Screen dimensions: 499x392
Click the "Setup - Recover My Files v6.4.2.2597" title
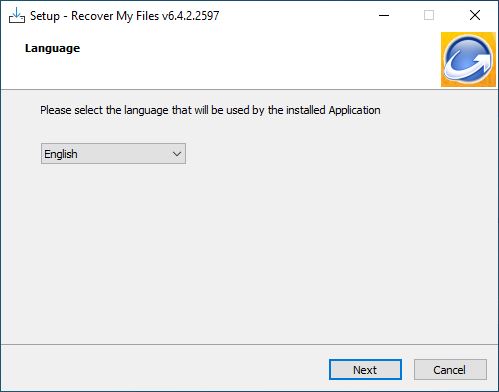(125, 16)
